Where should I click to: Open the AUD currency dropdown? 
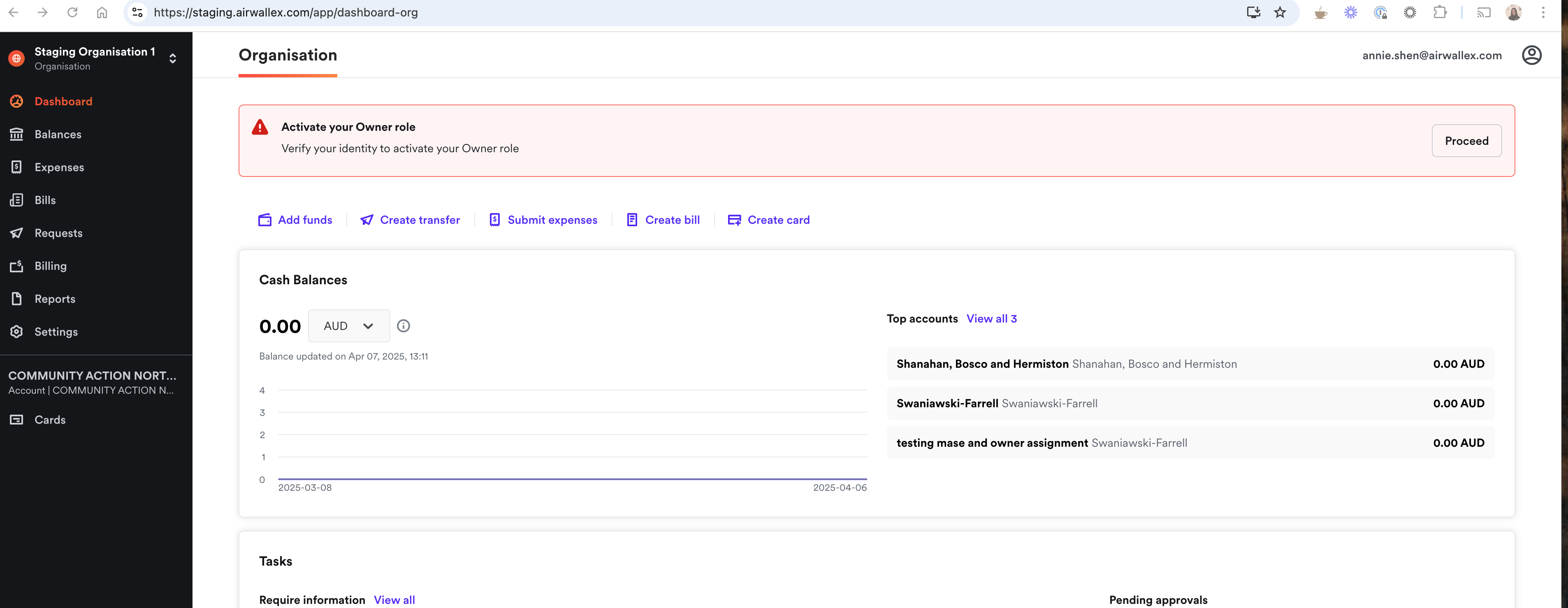348,326
